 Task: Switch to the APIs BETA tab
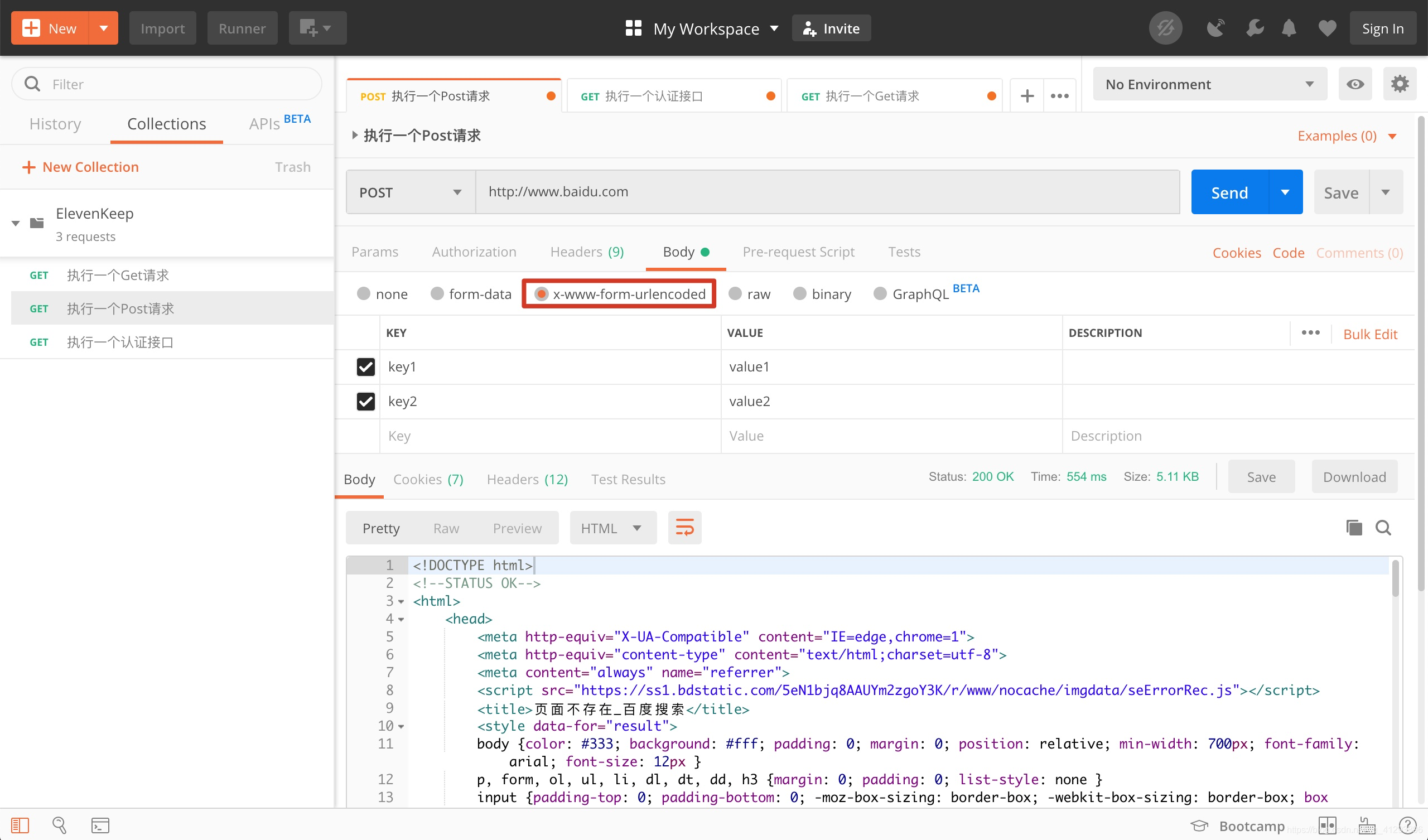tap(280, 121)
